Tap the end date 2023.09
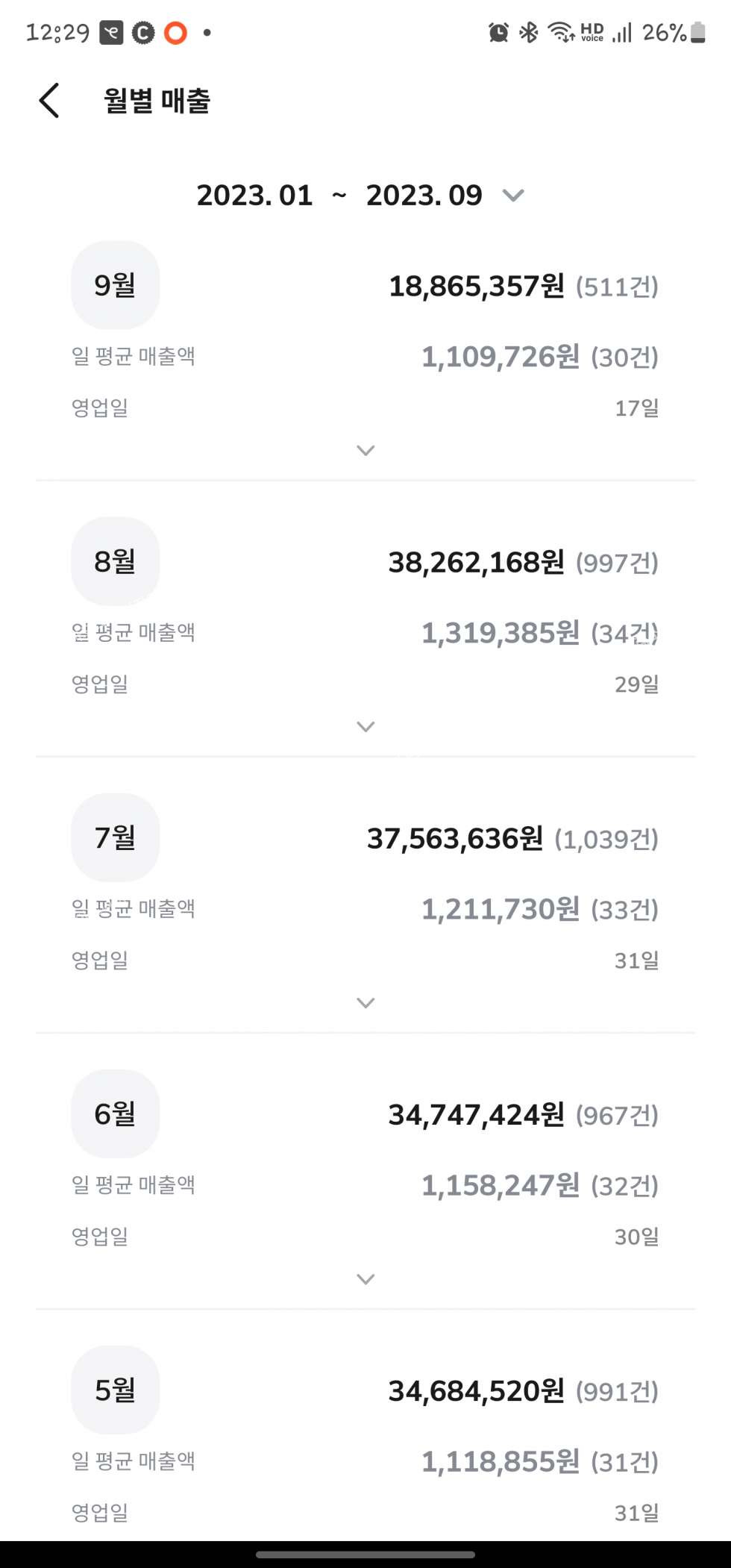Viewport: 731px width, 1568px height. (424, 196)
